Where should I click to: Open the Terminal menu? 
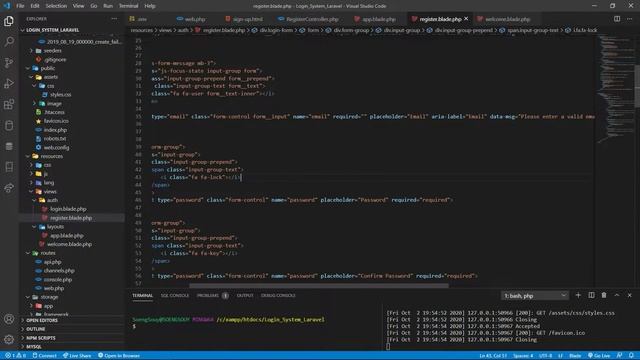point(129,6)
